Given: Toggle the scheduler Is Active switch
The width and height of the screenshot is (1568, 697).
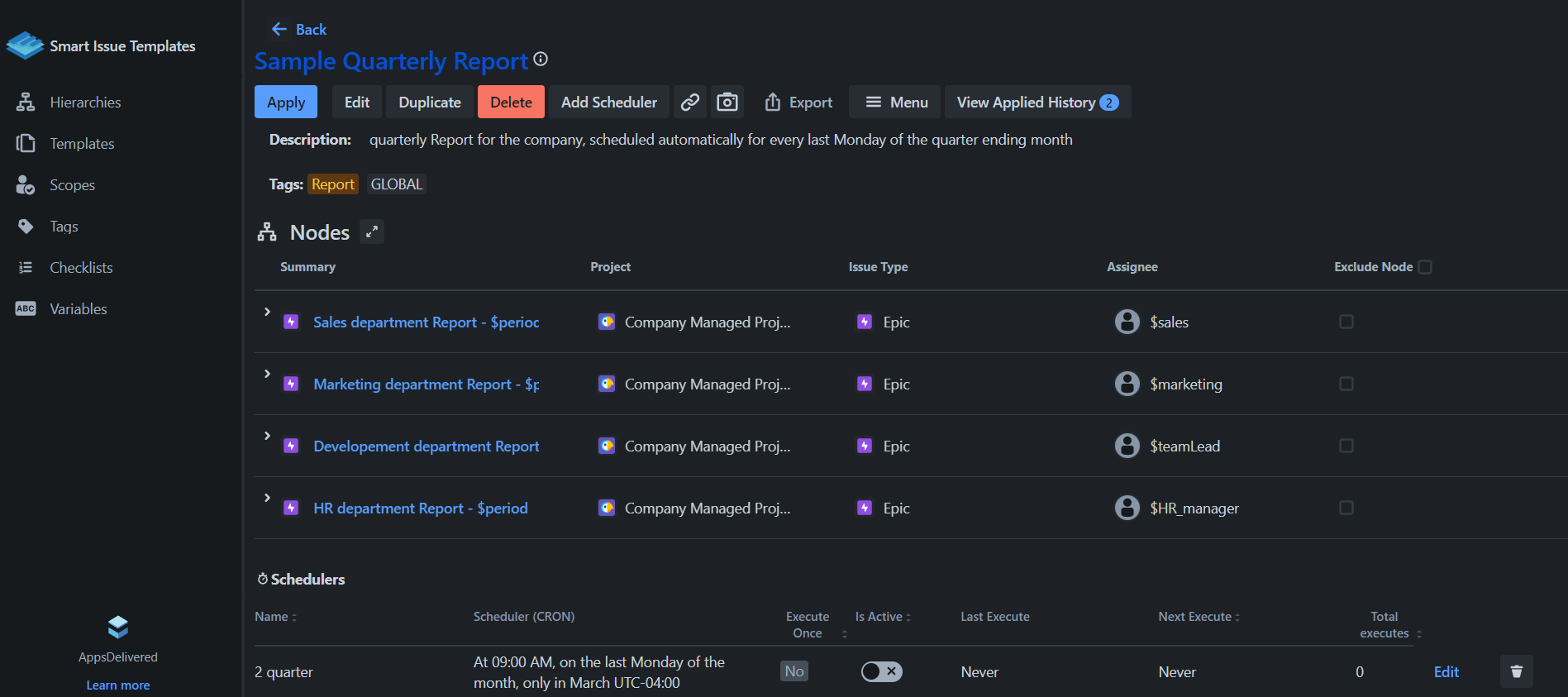Looking at the screenshot, I should click(881, 671).
